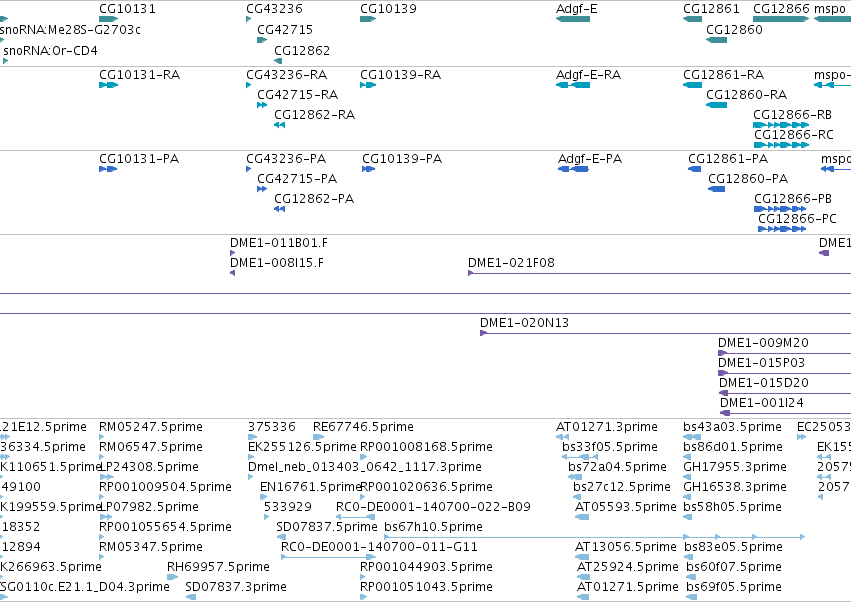Select the CG12860-PA protein glyph
Image resolution: width=851 pixels, height=602 pixels.
tap(716, 189)
